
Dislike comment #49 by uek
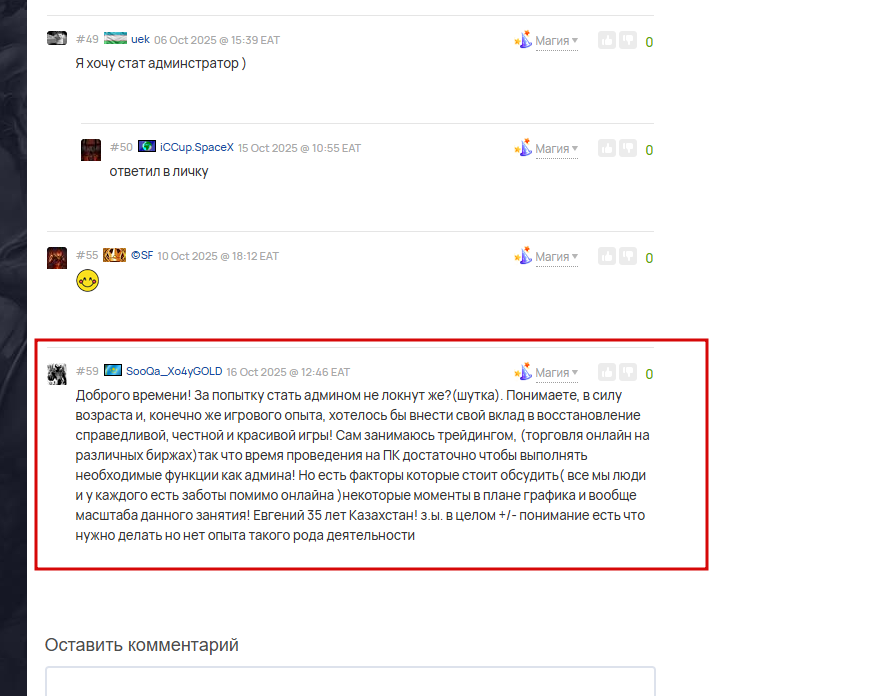pyautogui.click(x=628, y=40)
